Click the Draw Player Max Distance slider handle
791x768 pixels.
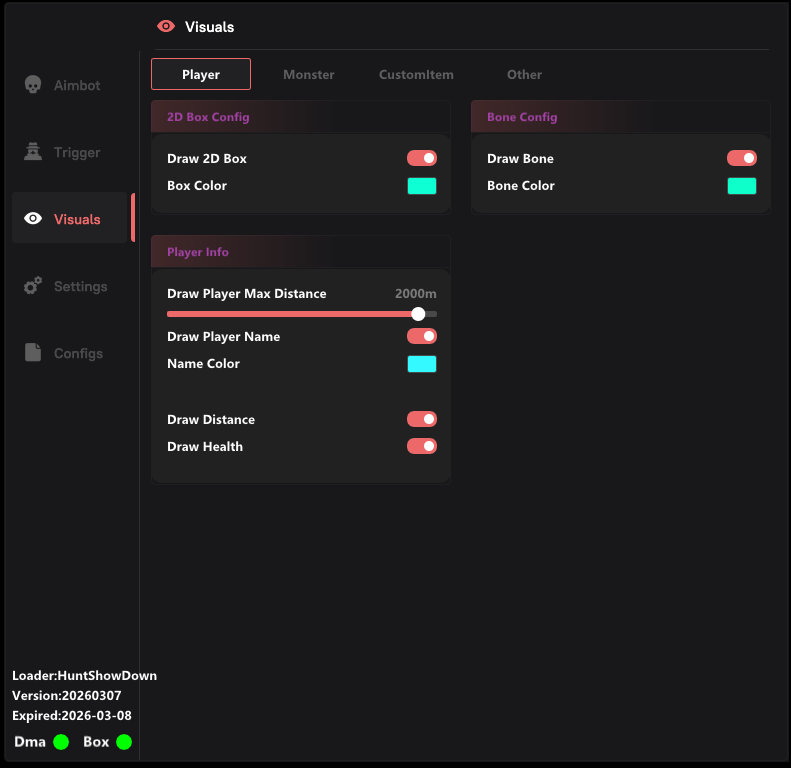click(418, 314)
